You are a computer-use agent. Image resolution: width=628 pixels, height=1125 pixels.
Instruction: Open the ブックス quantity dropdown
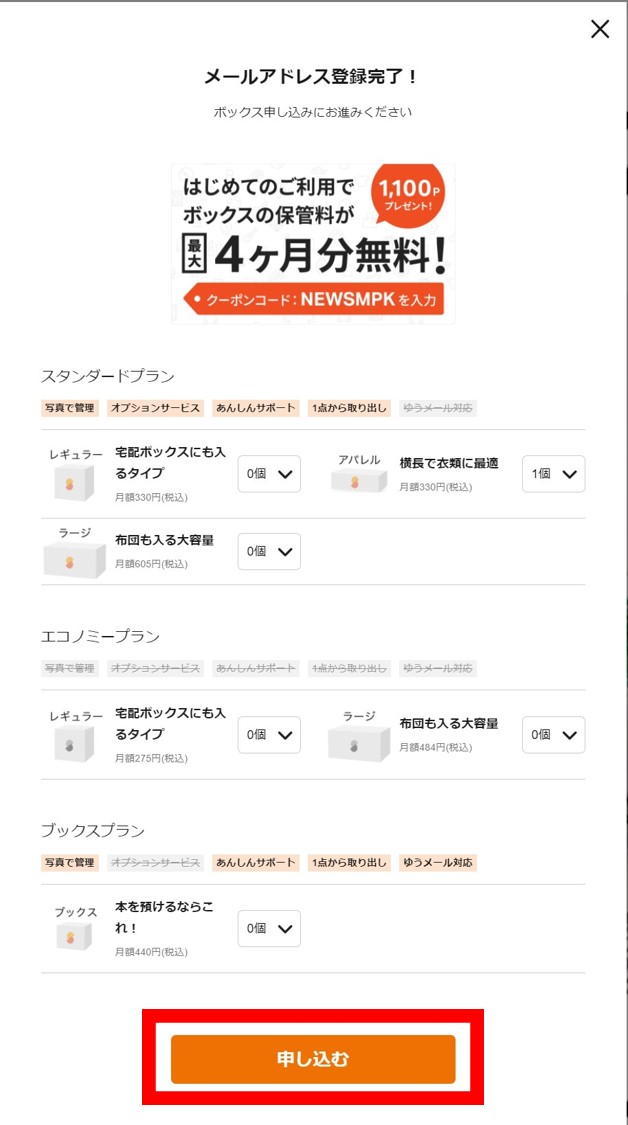pyautogui.click(x=269, y=928)
